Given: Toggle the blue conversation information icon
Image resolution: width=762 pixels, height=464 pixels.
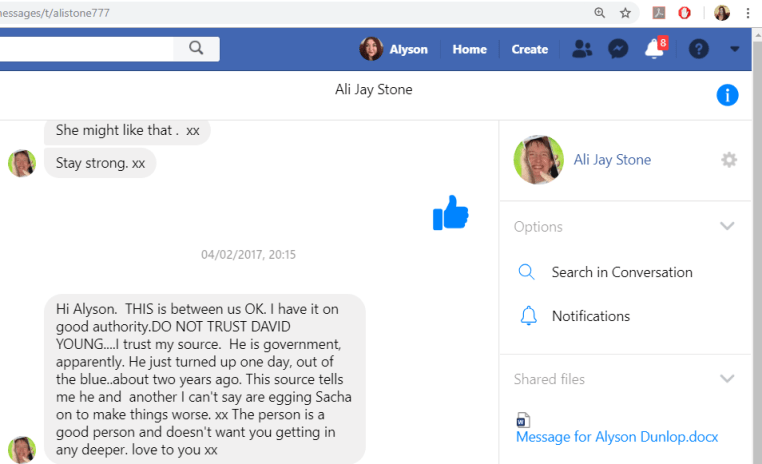Looking at the screenshot, I should pos(727,95).
